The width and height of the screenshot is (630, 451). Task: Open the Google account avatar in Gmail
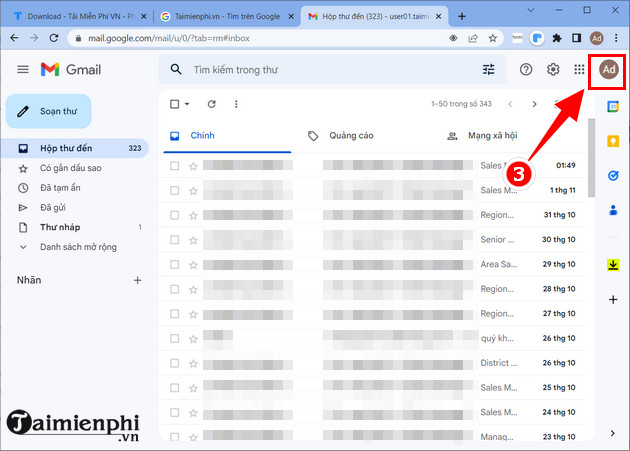(608, 70)
